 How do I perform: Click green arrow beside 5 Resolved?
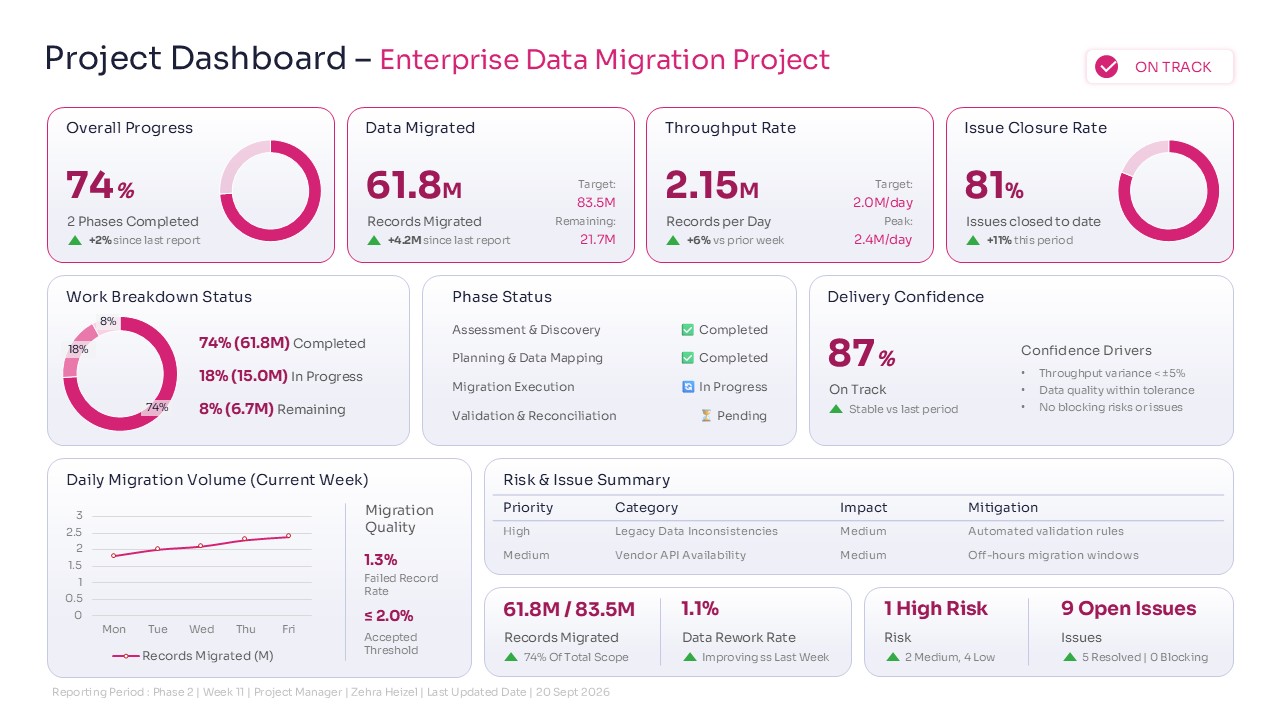coord(1069,657)
